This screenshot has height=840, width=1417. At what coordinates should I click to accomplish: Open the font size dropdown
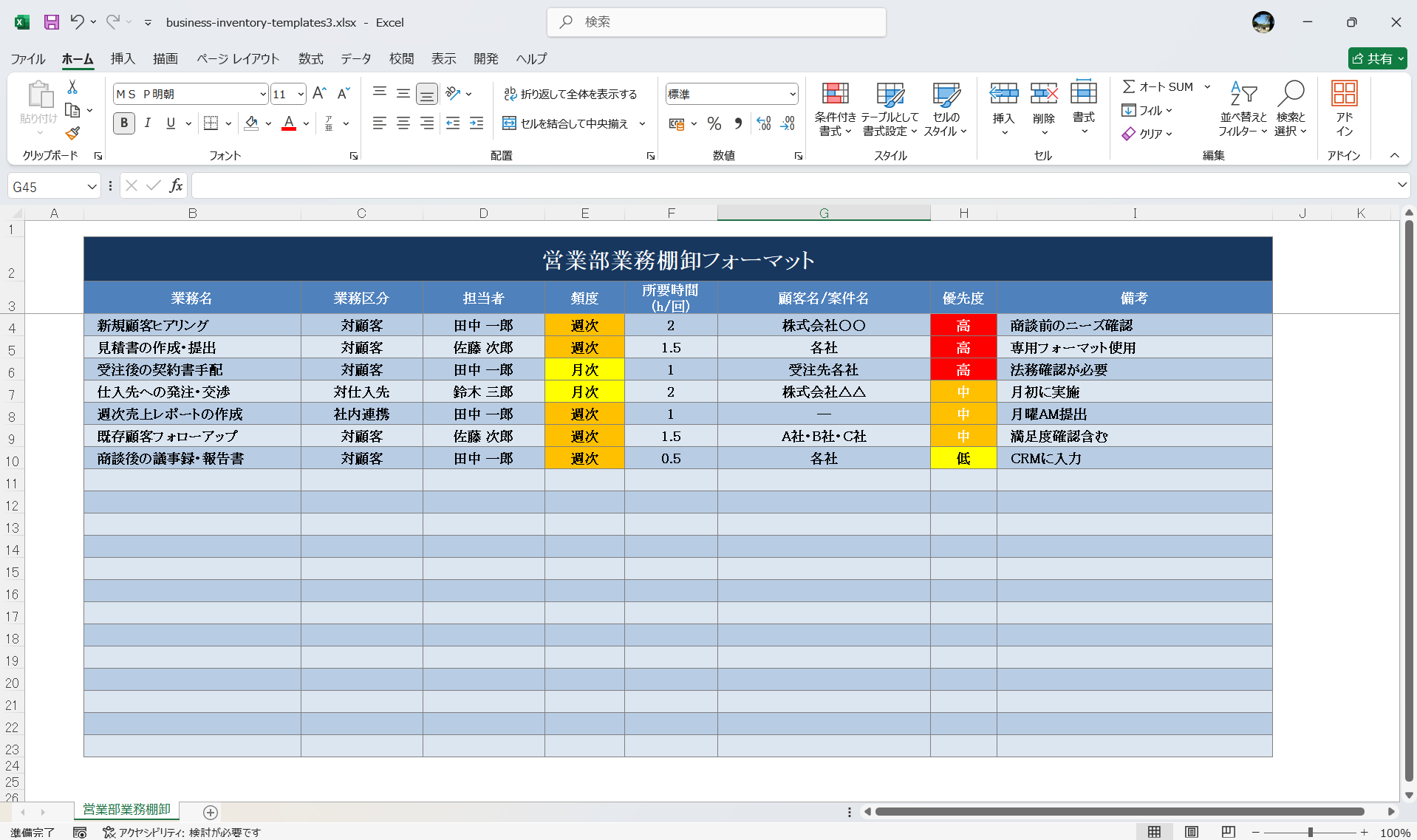click(301, 94)
